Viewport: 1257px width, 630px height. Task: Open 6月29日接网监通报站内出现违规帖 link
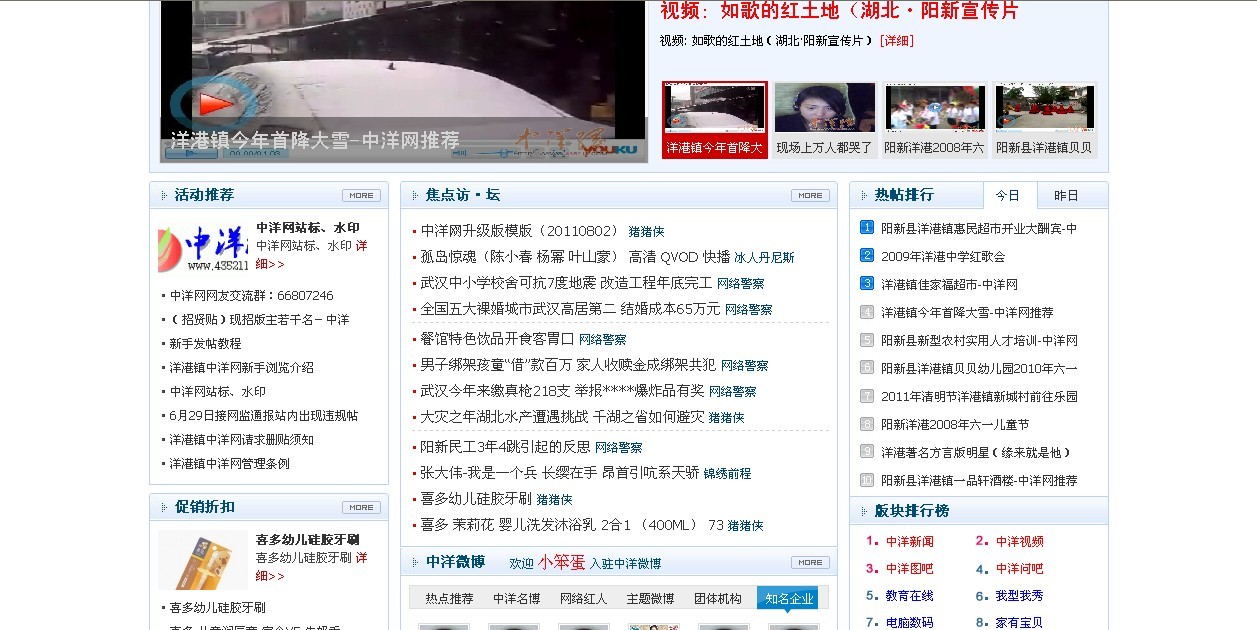(x=263, y=416)
